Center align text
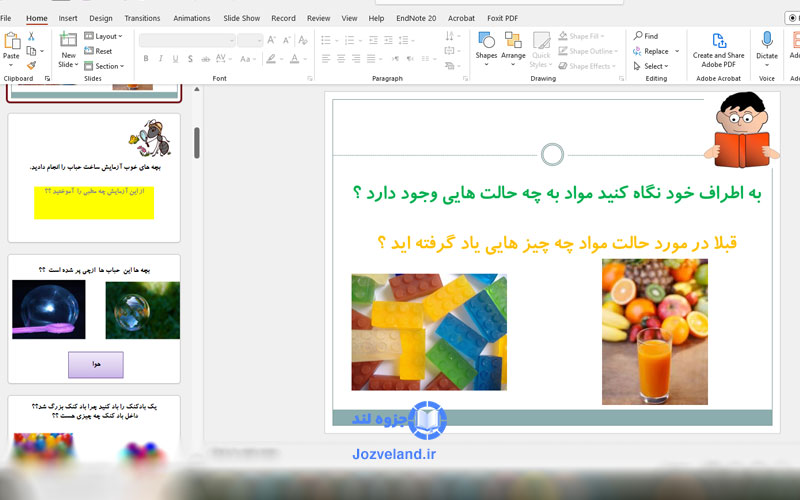 point(341,59)
